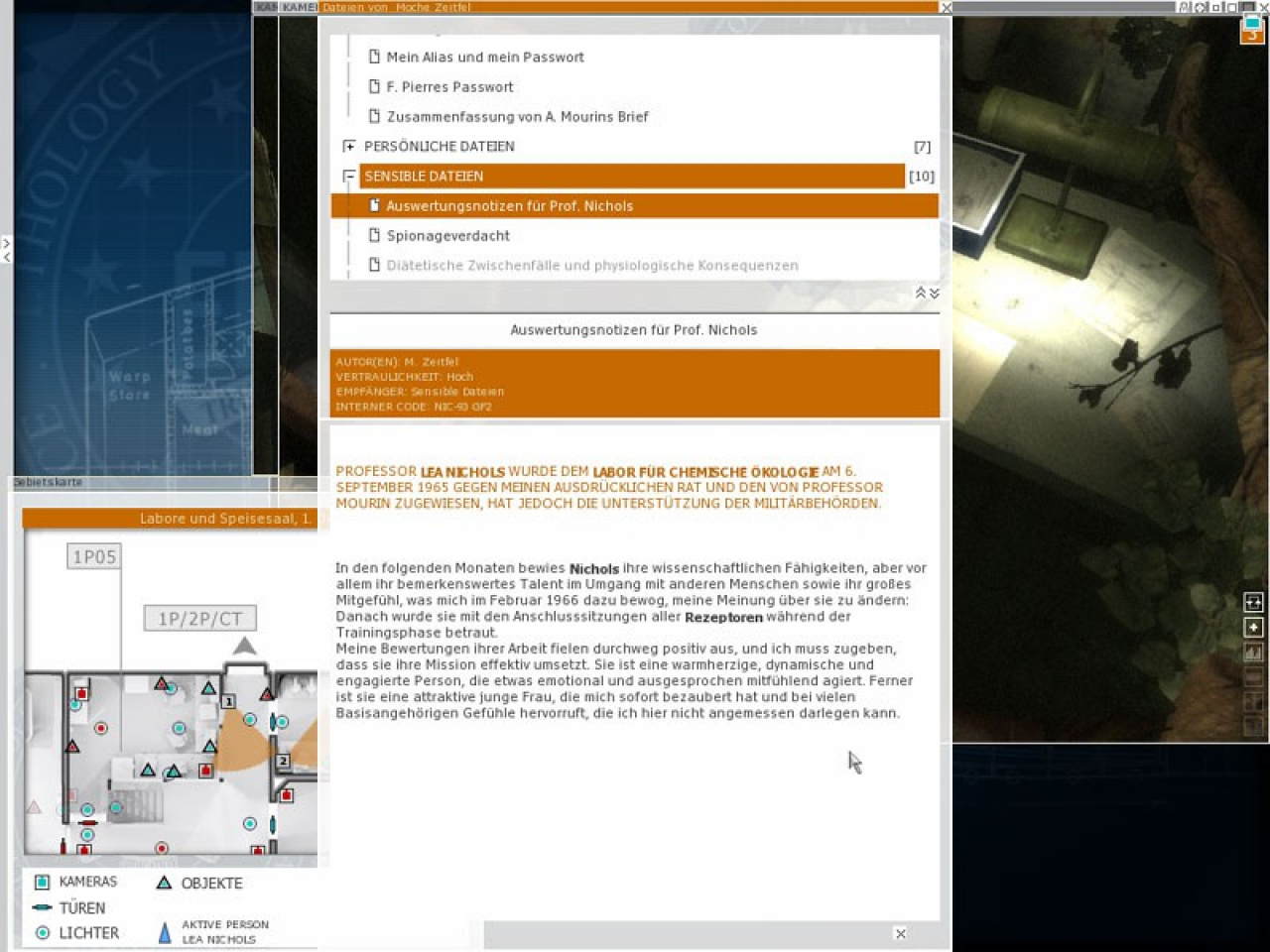Toggle TÜREN legend filter

pyautogui.click(x=69, y=907)
